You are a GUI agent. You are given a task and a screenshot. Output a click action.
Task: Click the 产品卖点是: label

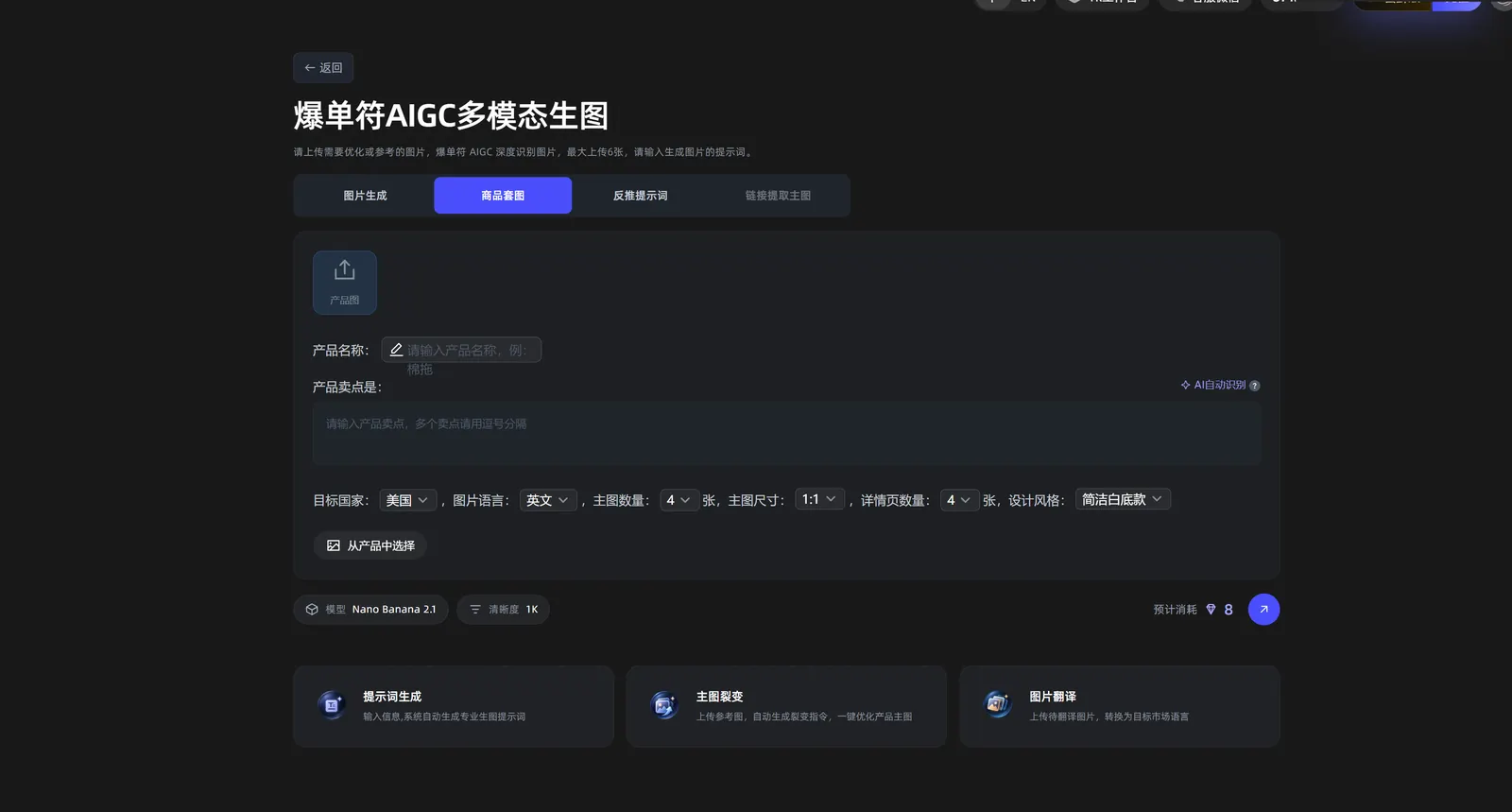pos(347,387)
